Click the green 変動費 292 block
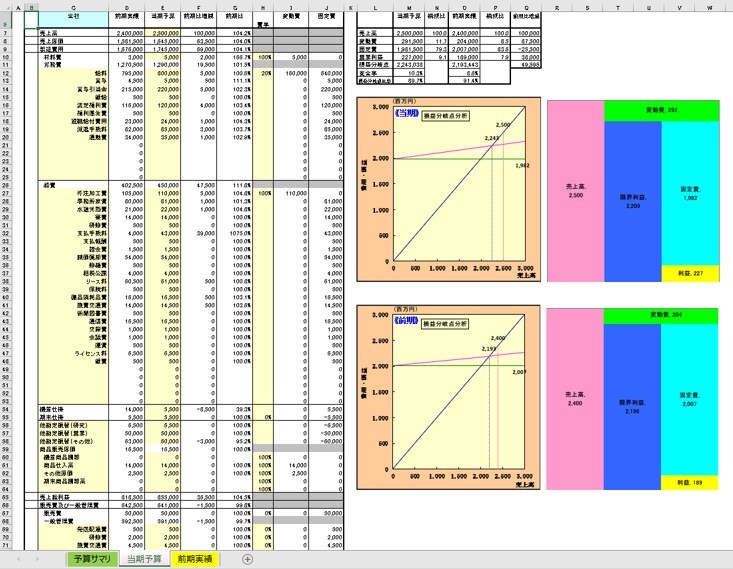This screenshot has height=569, width=733. (x=661, y=110)
